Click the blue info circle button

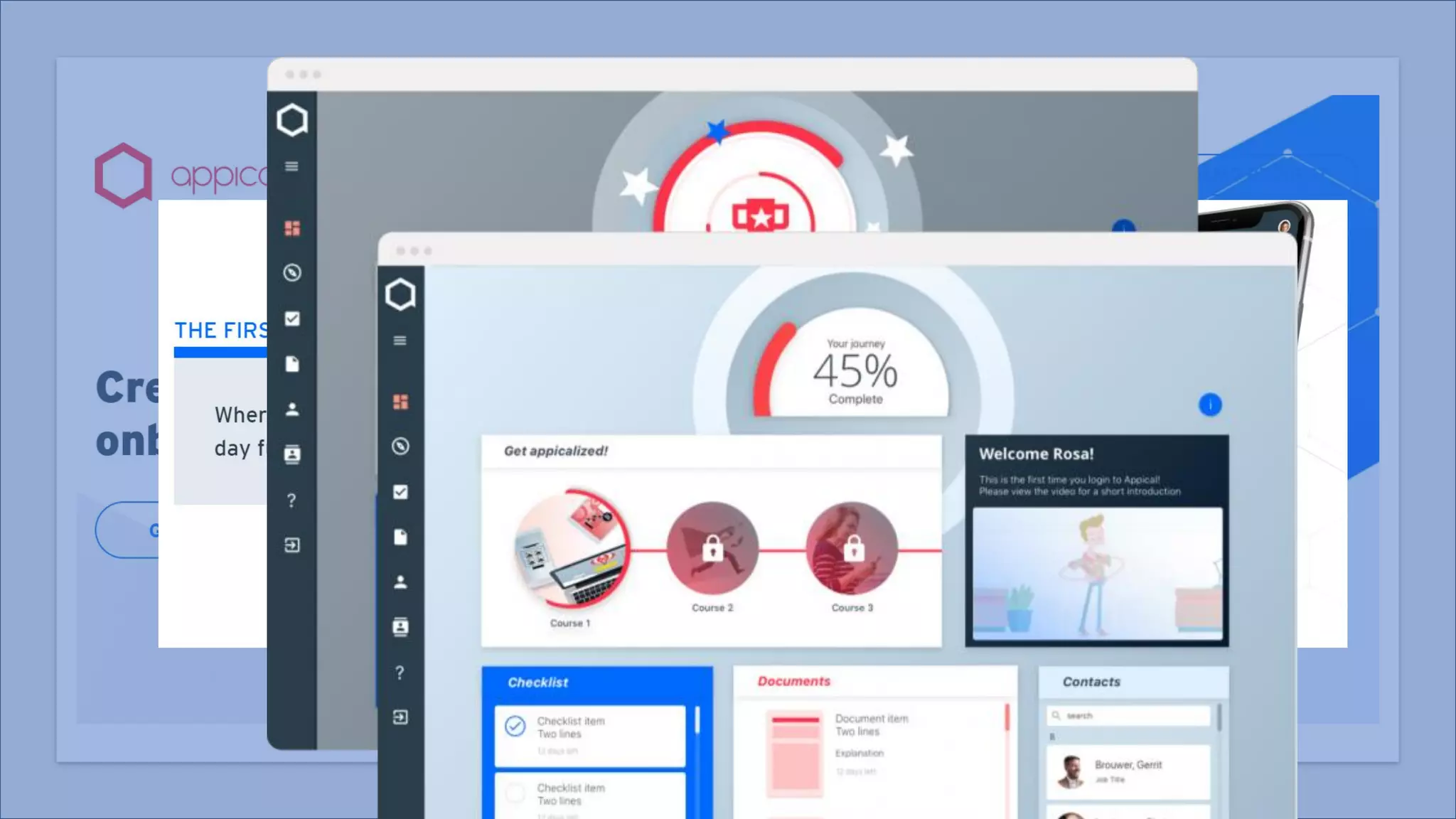[1210, 405]
